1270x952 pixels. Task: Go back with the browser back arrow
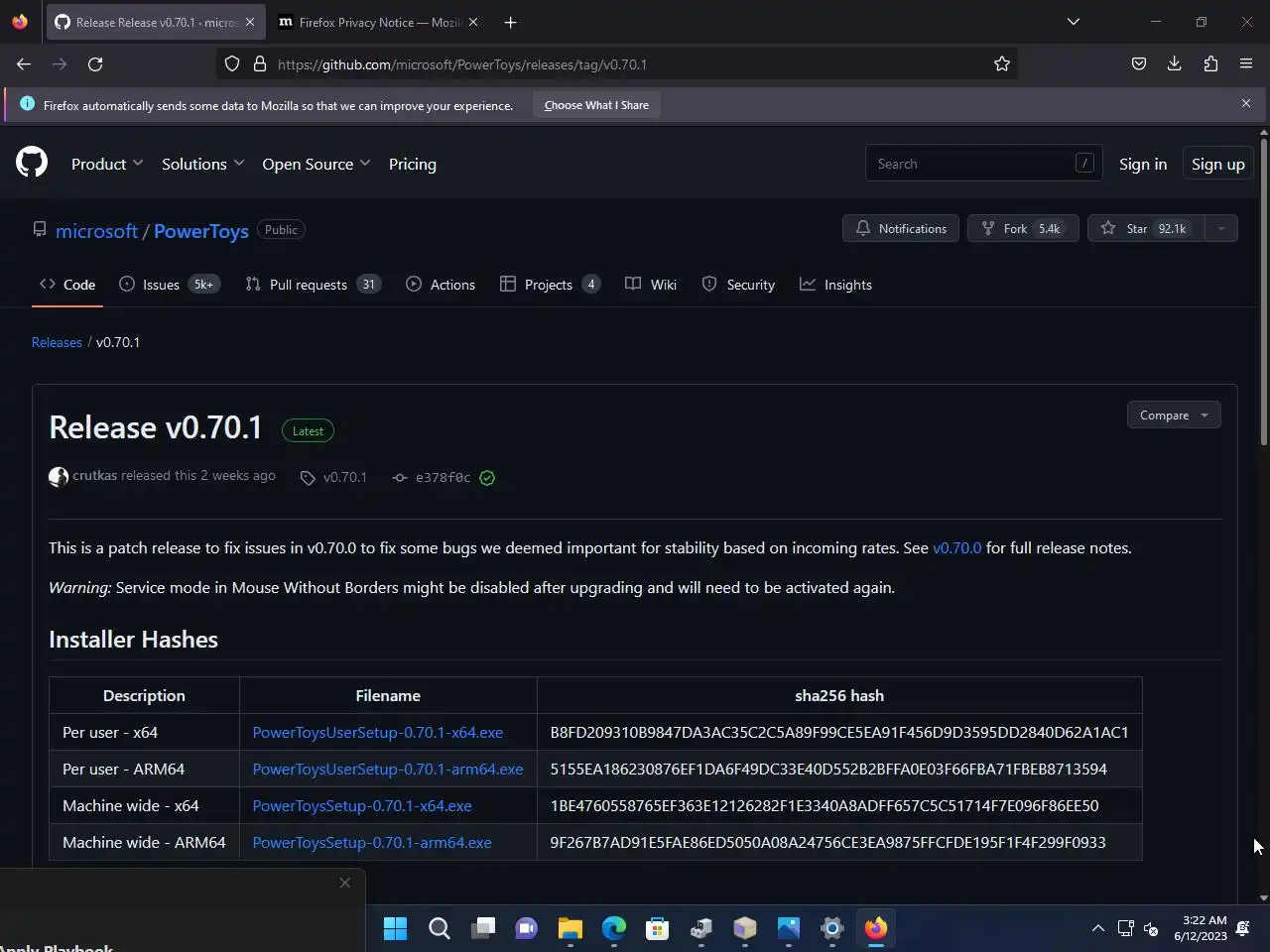[x=24, y=64]
